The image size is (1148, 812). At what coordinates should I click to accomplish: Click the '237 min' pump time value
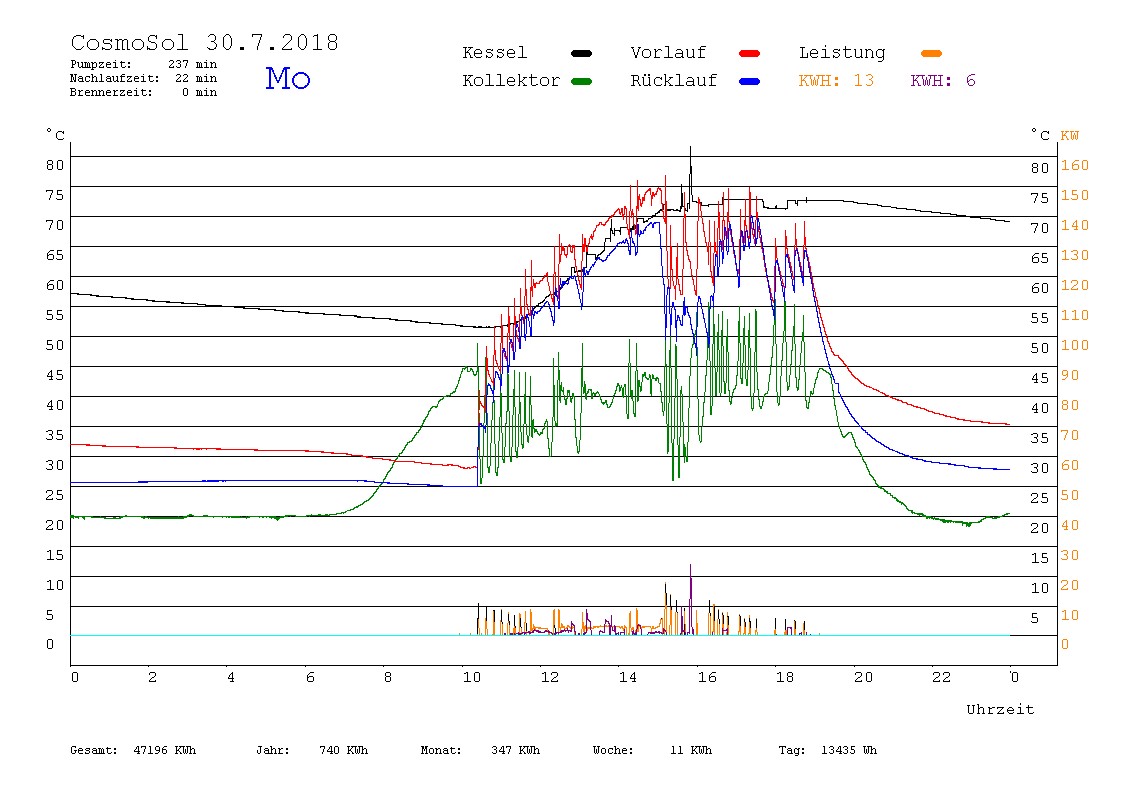(193, 64)
